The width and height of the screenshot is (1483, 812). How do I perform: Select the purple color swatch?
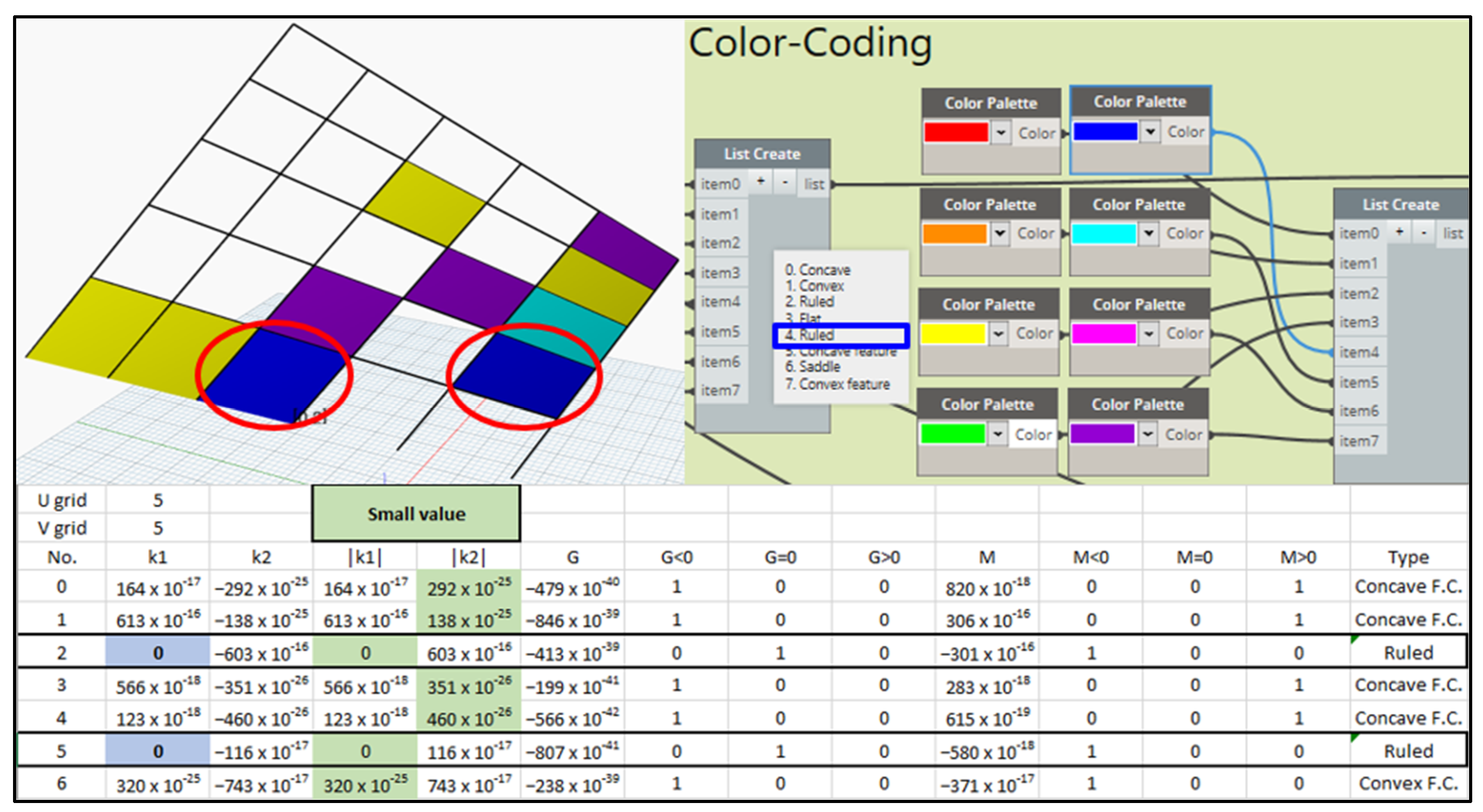(1103, 434)
